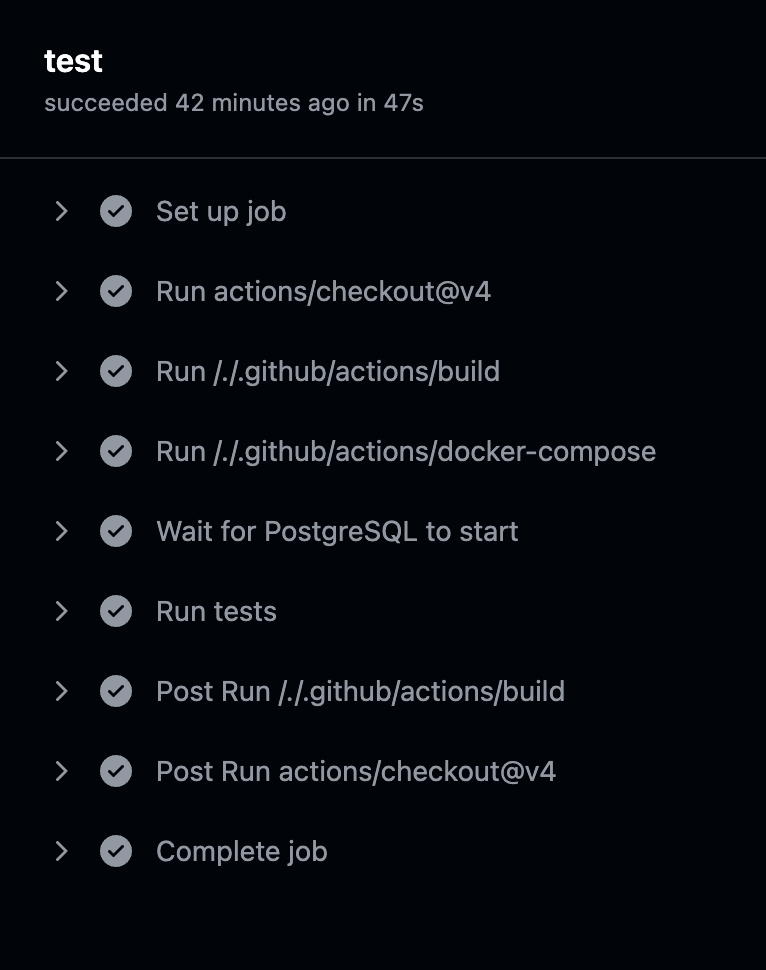Click the test job title heading
Viewport: 766px width, 970px height.
73,61
